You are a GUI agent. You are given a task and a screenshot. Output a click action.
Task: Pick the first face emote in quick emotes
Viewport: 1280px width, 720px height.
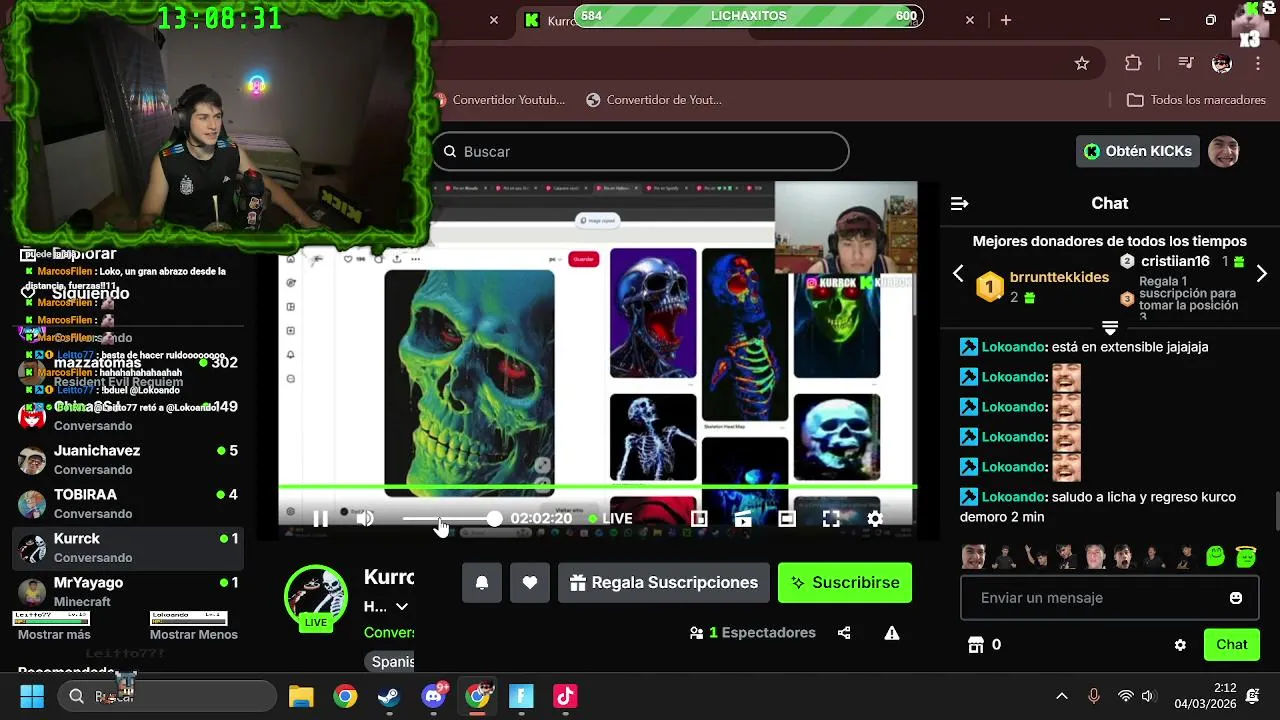(973, 556)
